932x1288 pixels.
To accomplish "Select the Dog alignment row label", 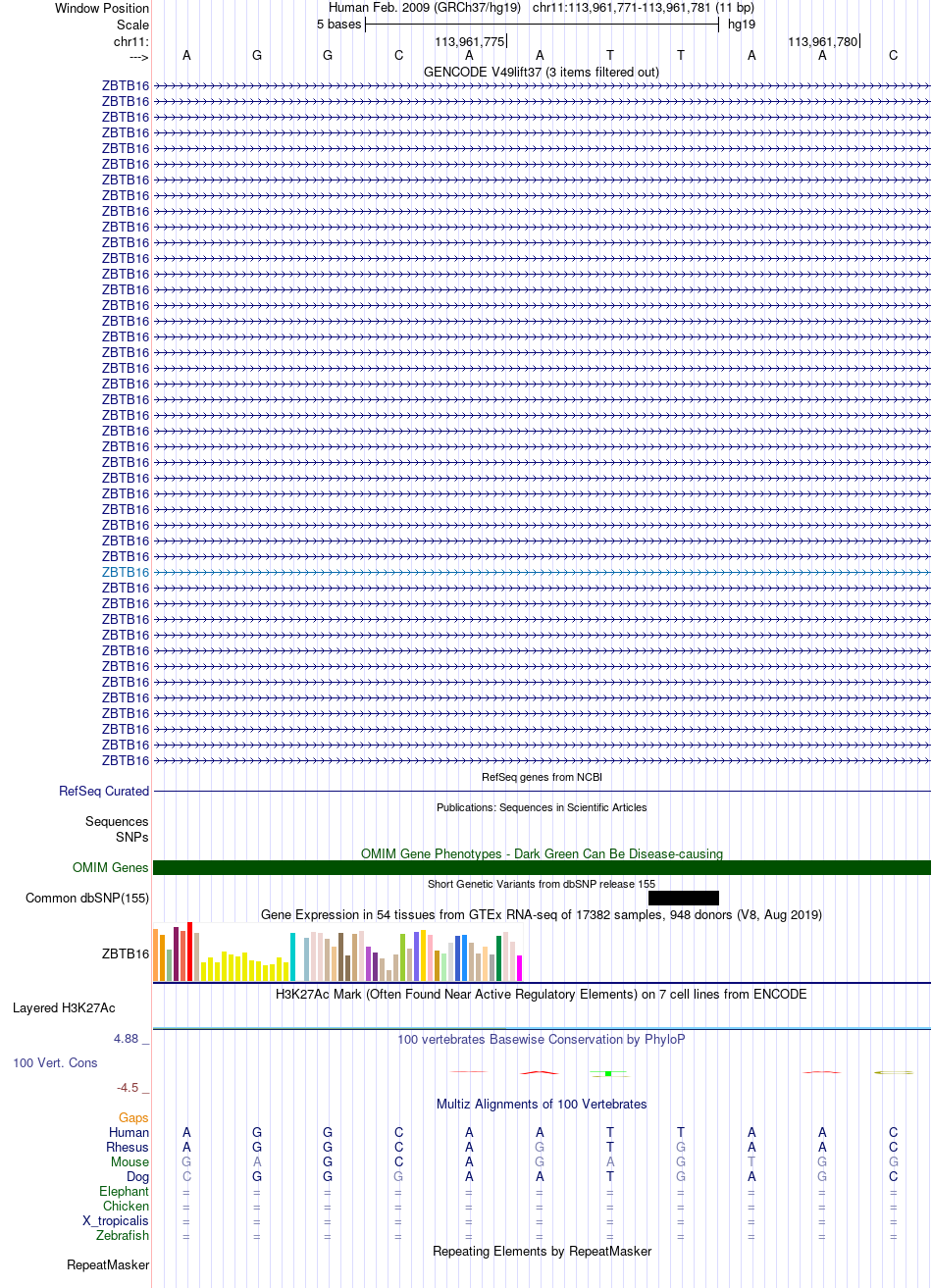I will tap(137, 1176).
